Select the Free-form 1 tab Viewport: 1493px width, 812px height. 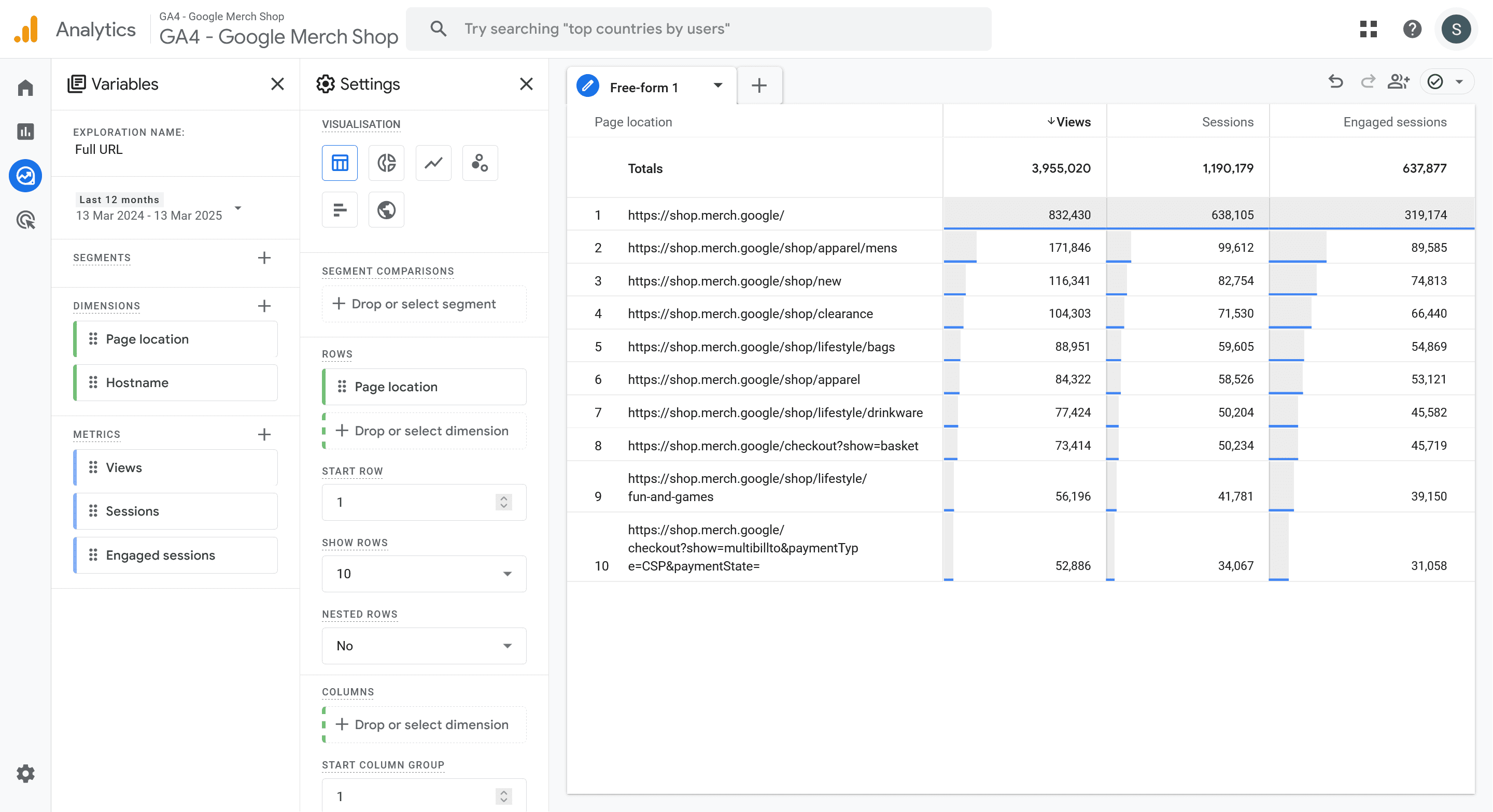click(x=652, y=87)
